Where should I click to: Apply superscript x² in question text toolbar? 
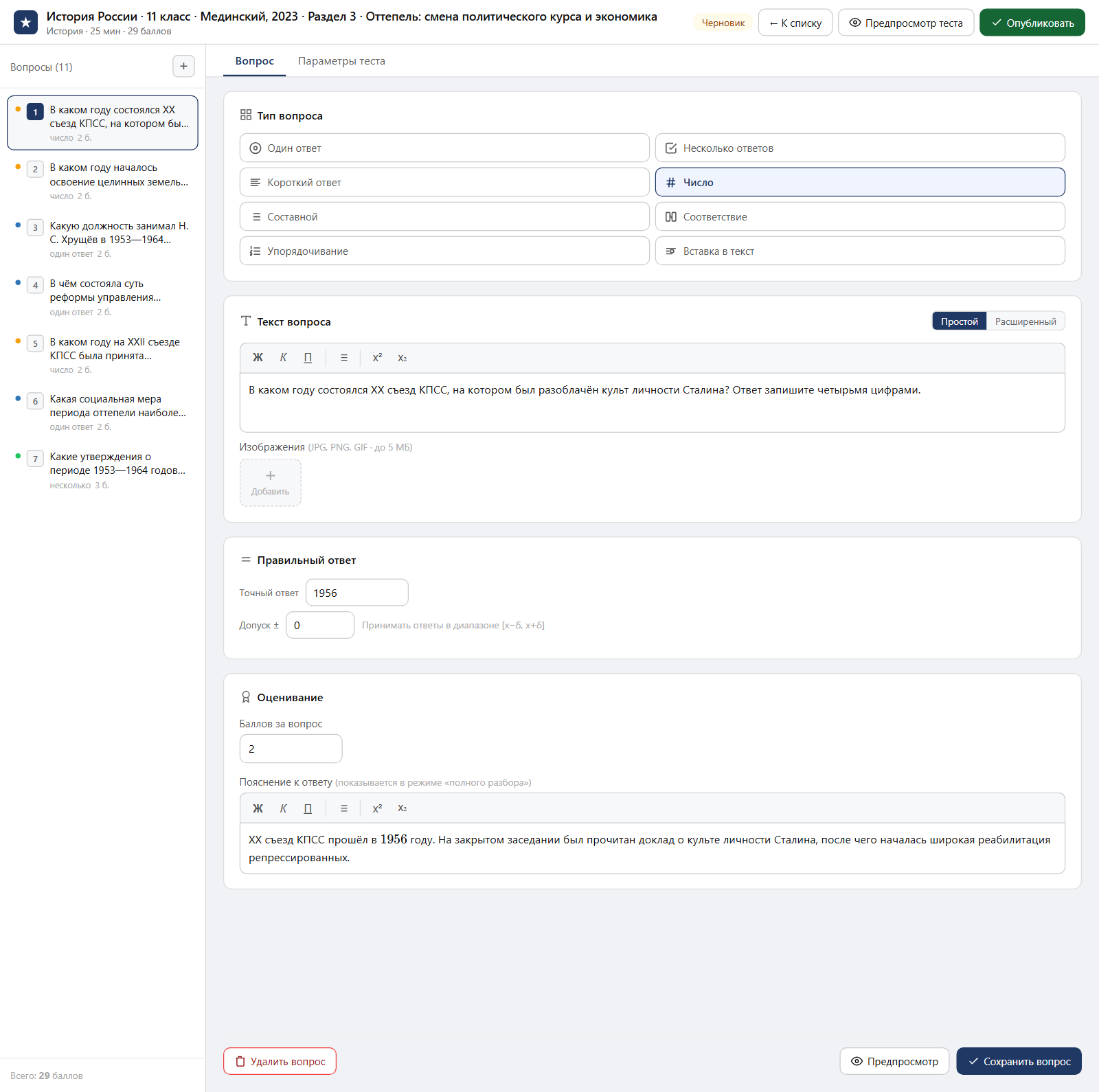(377, 358)
